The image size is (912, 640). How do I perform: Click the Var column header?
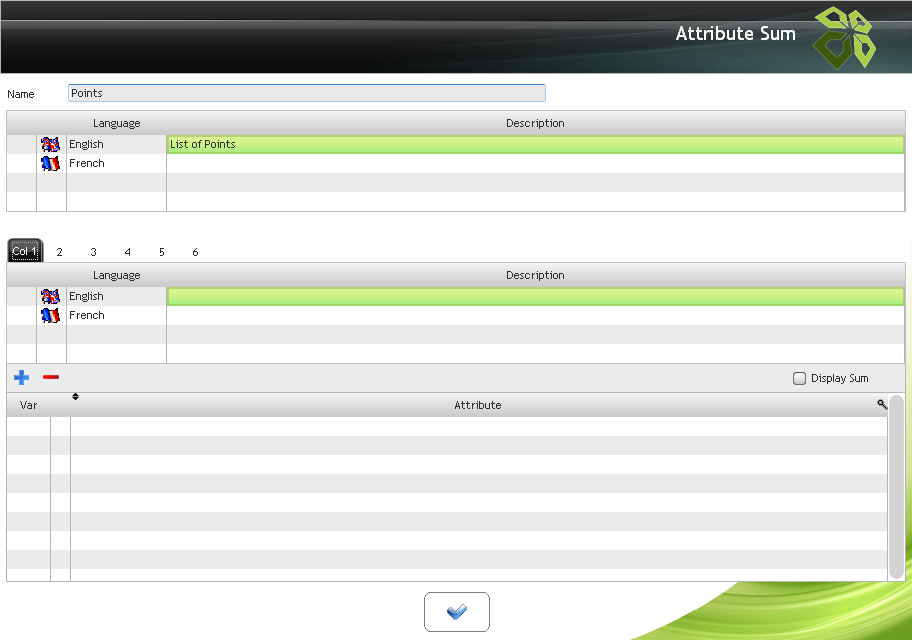(x=28, y=405)
